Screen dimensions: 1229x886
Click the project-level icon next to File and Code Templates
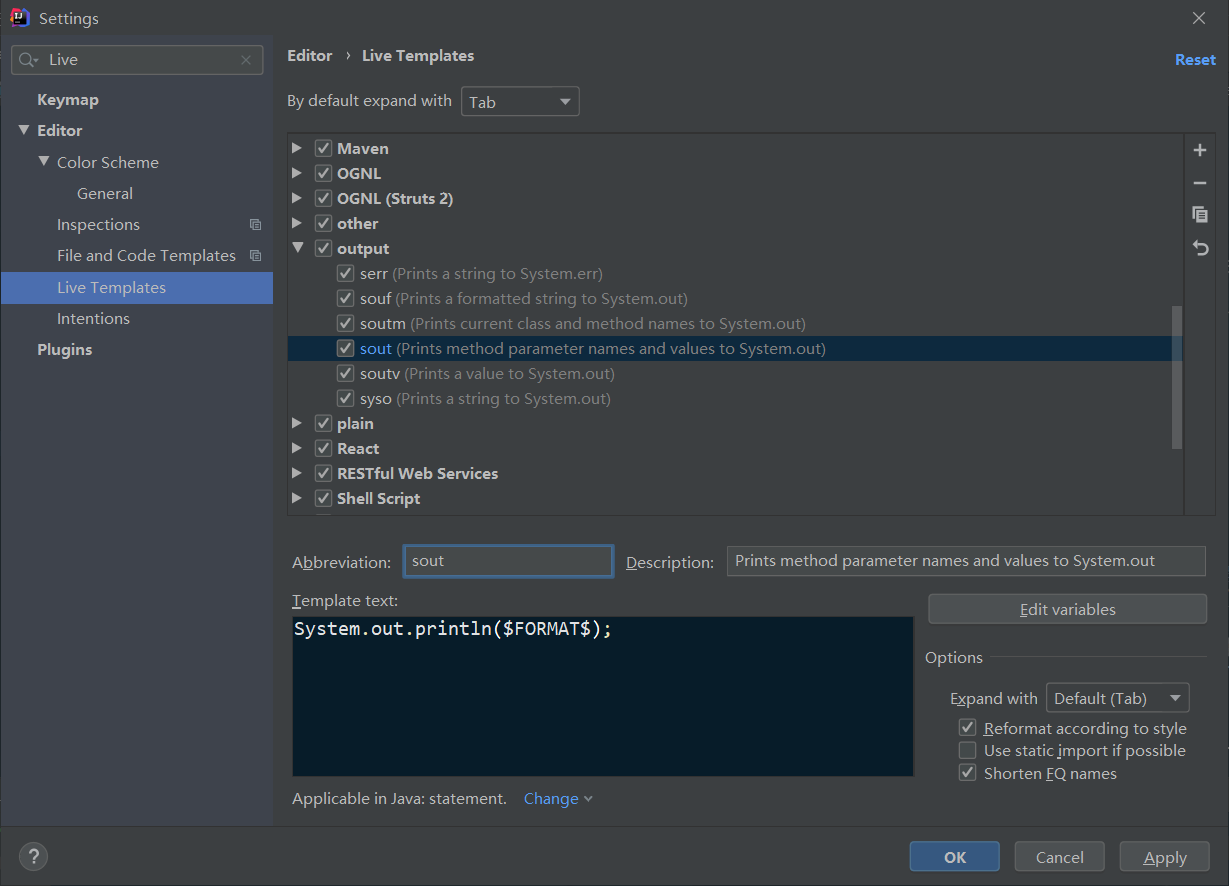click(255, 256)
